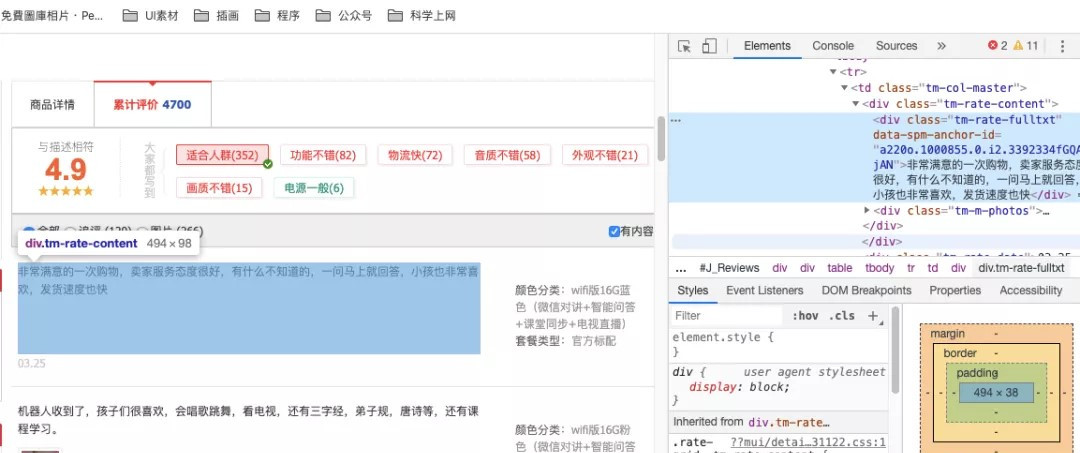Collapse the div tm-rate-content node
1080x453 pixels.
(855, 104)
